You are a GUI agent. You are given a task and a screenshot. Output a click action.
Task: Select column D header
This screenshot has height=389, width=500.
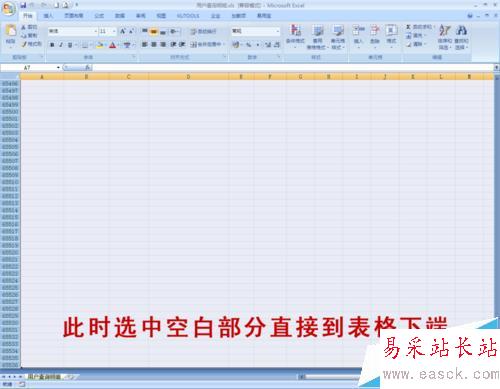188,77
